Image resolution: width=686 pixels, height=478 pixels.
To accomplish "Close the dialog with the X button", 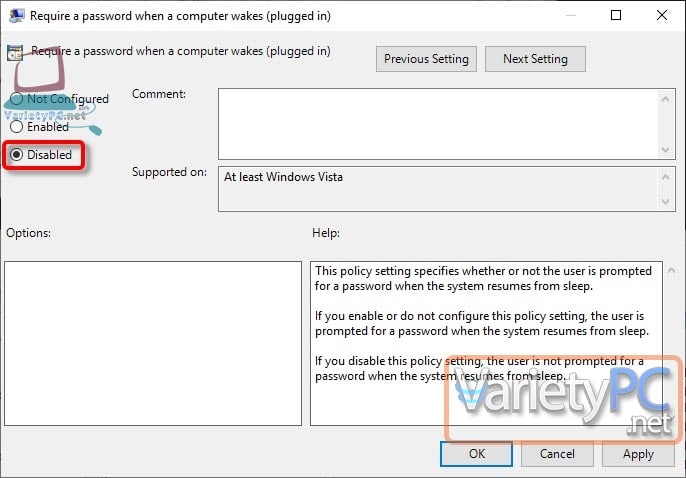I will tap(661, 16).
